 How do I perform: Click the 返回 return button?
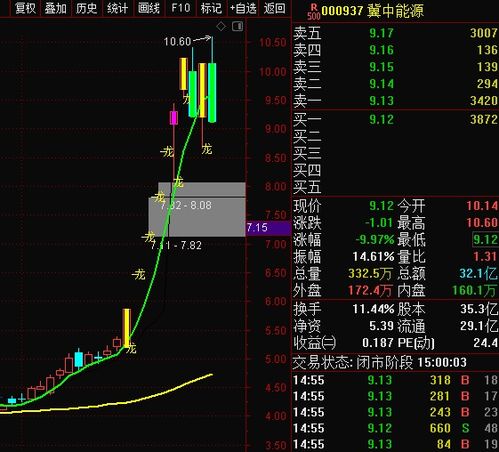[x=274, y=8]
